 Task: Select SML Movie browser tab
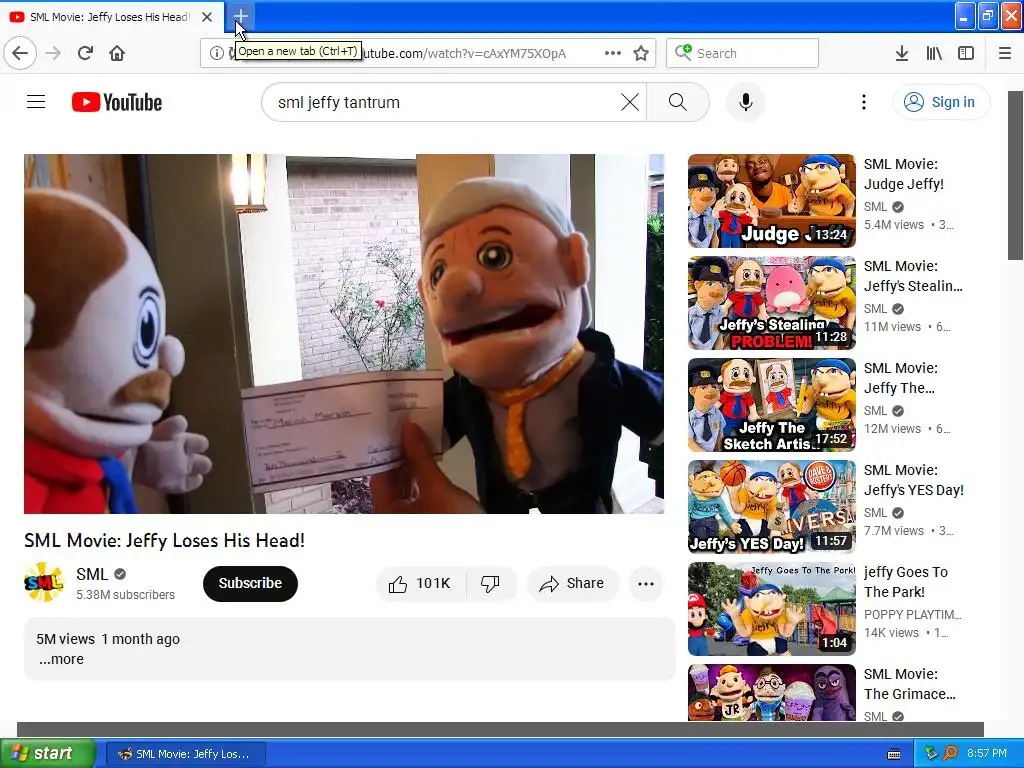pyautogui.click(x=112, y=17)
